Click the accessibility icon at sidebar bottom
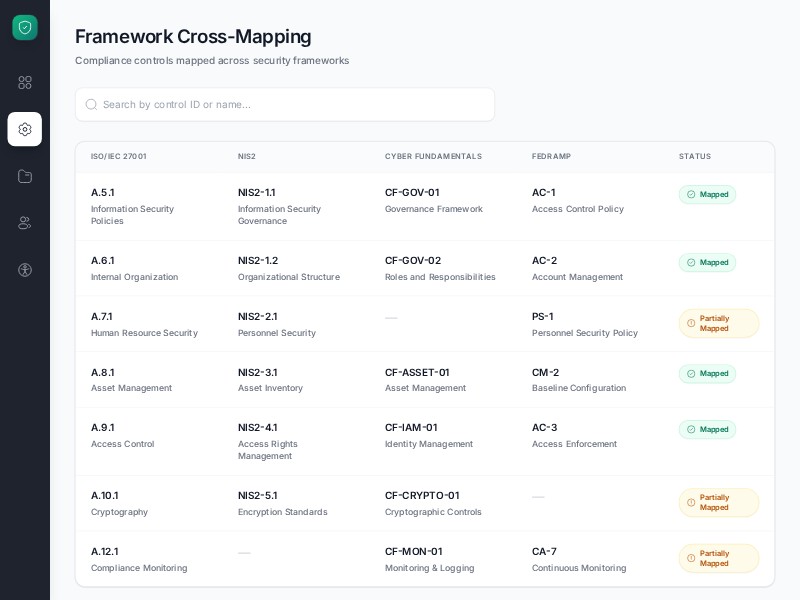800x600 pixels. click(x=25, y=269)
